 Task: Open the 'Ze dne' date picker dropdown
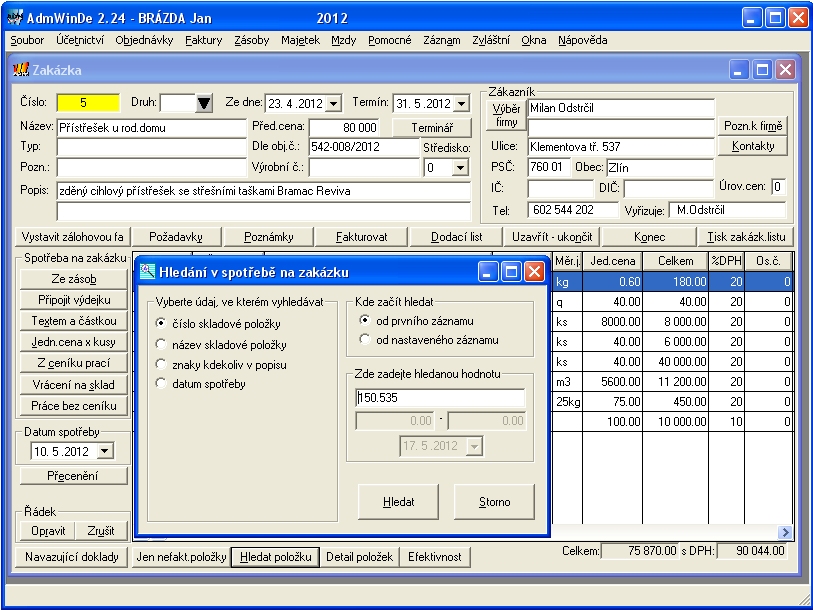[333, 103]
